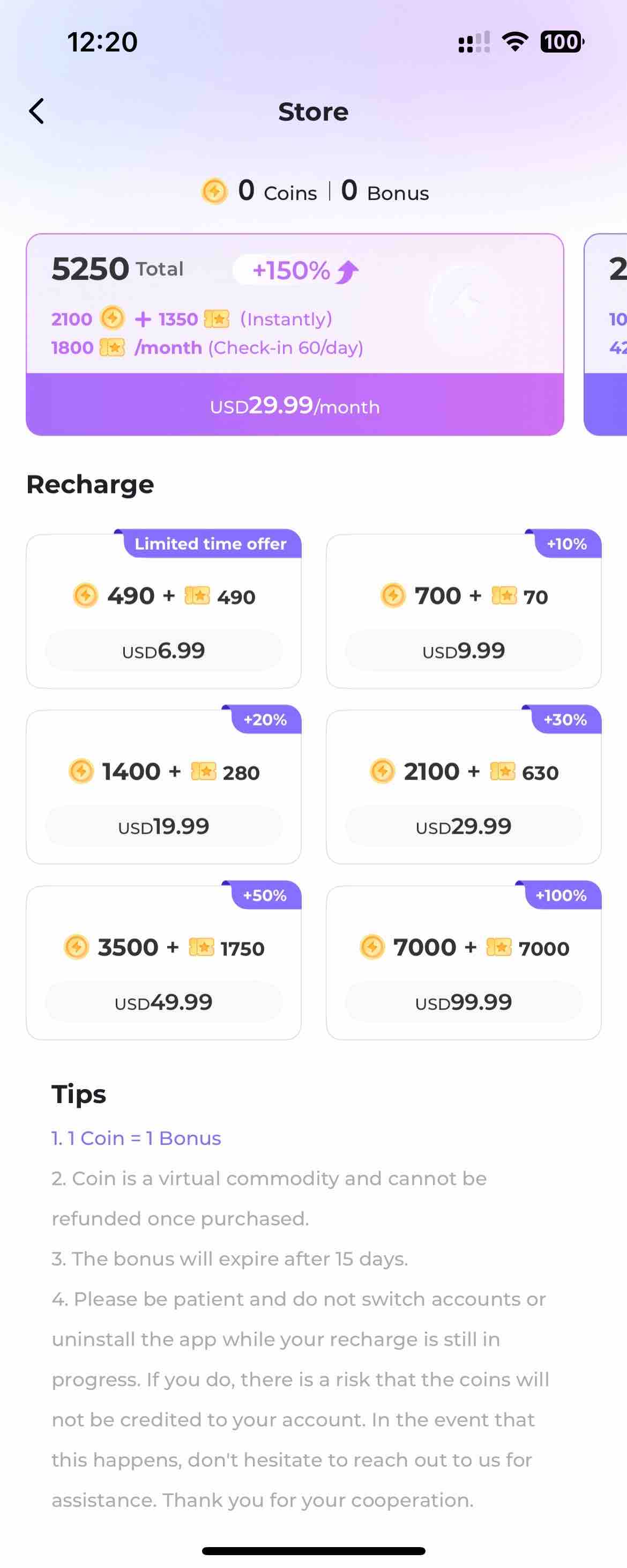Tap the +150% upward arrow icon
Image resolution: width=627 pixels, height=1568 pixels.
point(348,271)
